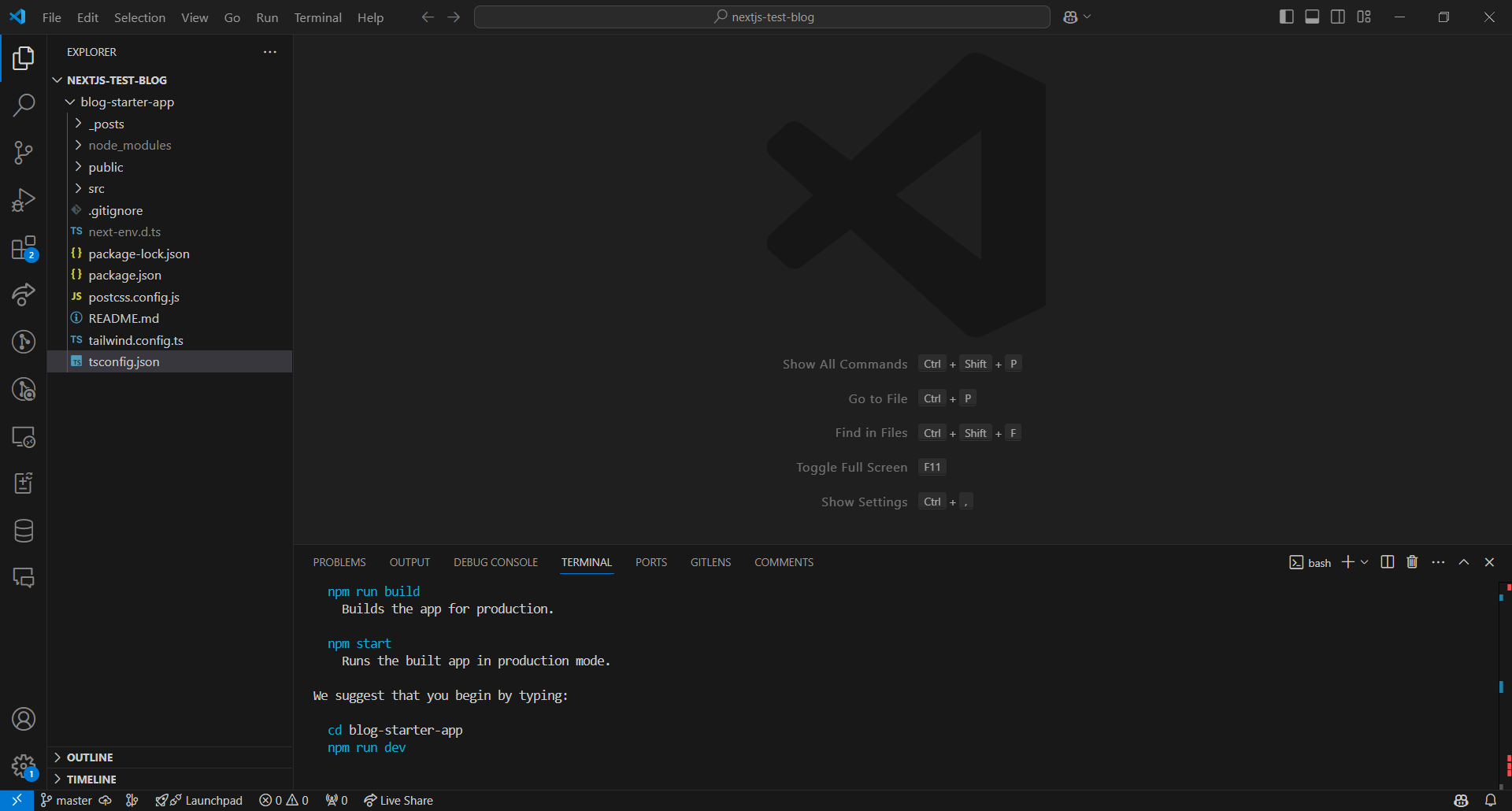The width and height of the screenshot is (1512, 811).
Task: Kill terminal with the trash icon
Action: pyautogui.click(x=1412, y=562)
